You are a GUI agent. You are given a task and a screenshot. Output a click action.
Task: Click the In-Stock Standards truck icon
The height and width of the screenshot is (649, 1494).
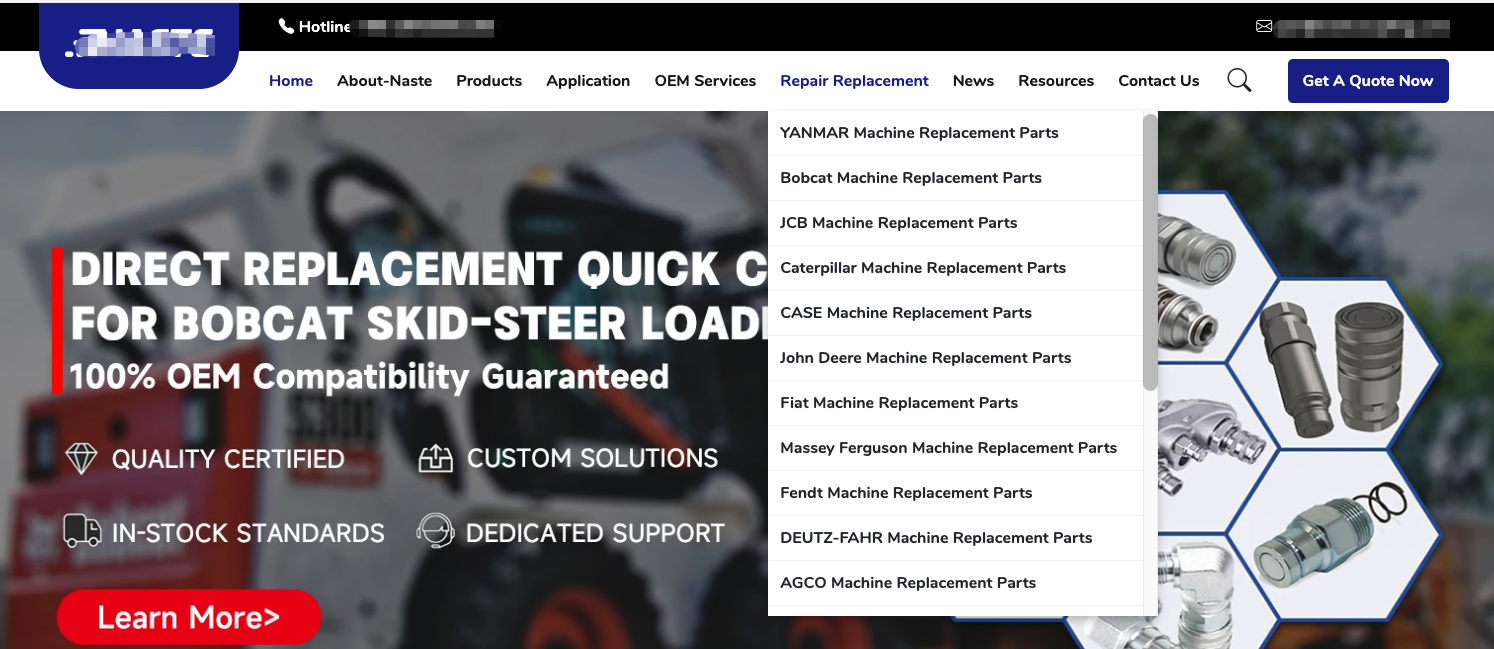click(82, 532)
